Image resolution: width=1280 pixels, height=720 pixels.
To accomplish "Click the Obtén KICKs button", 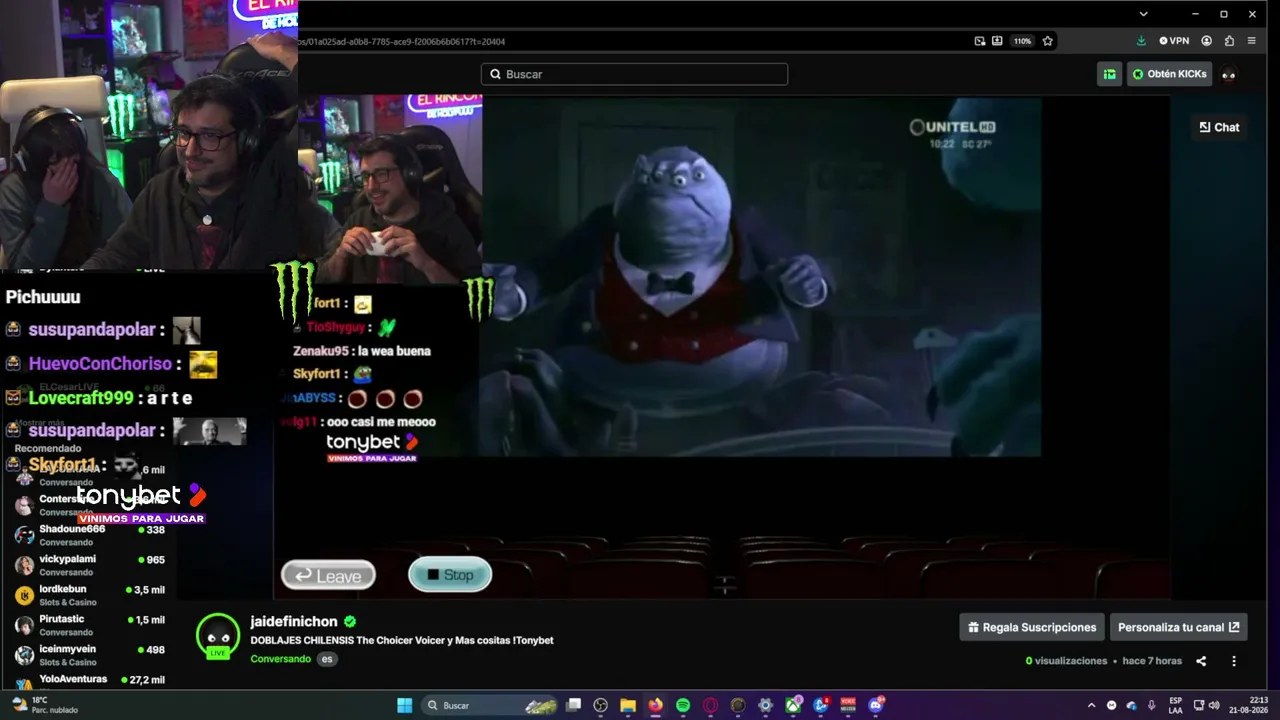I will tap(1169, 74).
